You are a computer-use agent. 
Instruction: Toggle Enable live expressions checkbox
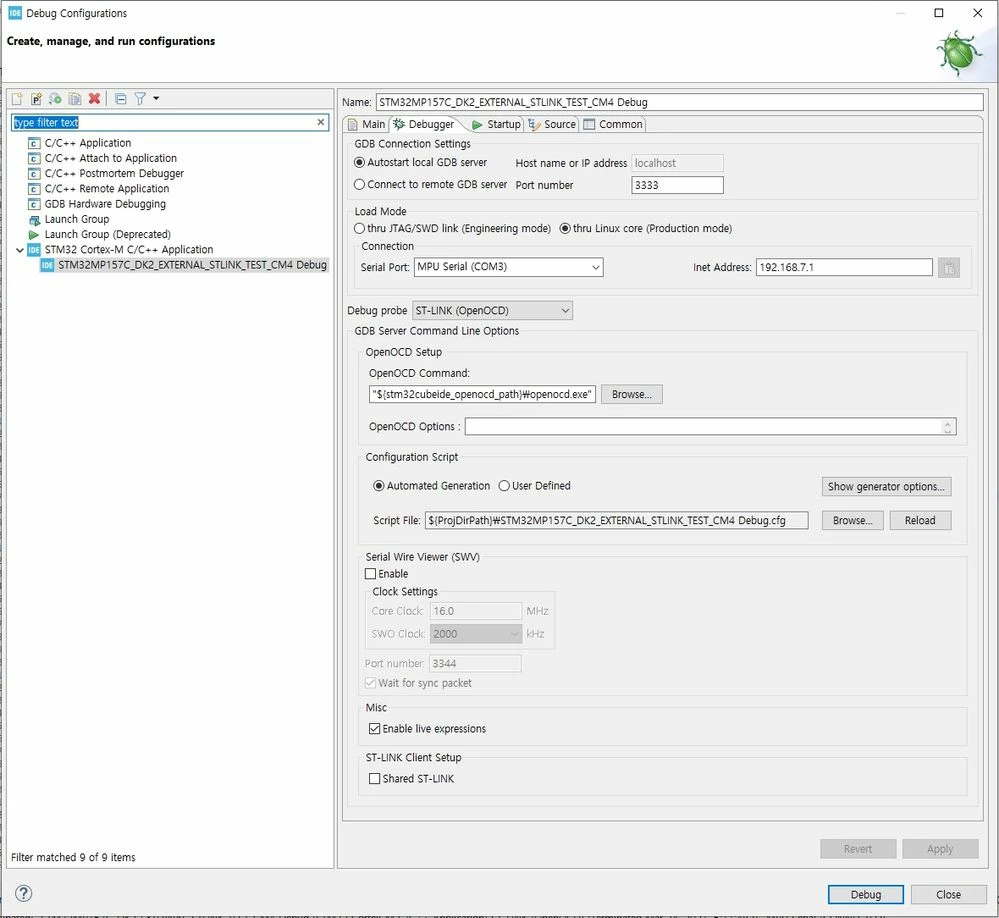(375, 729)
